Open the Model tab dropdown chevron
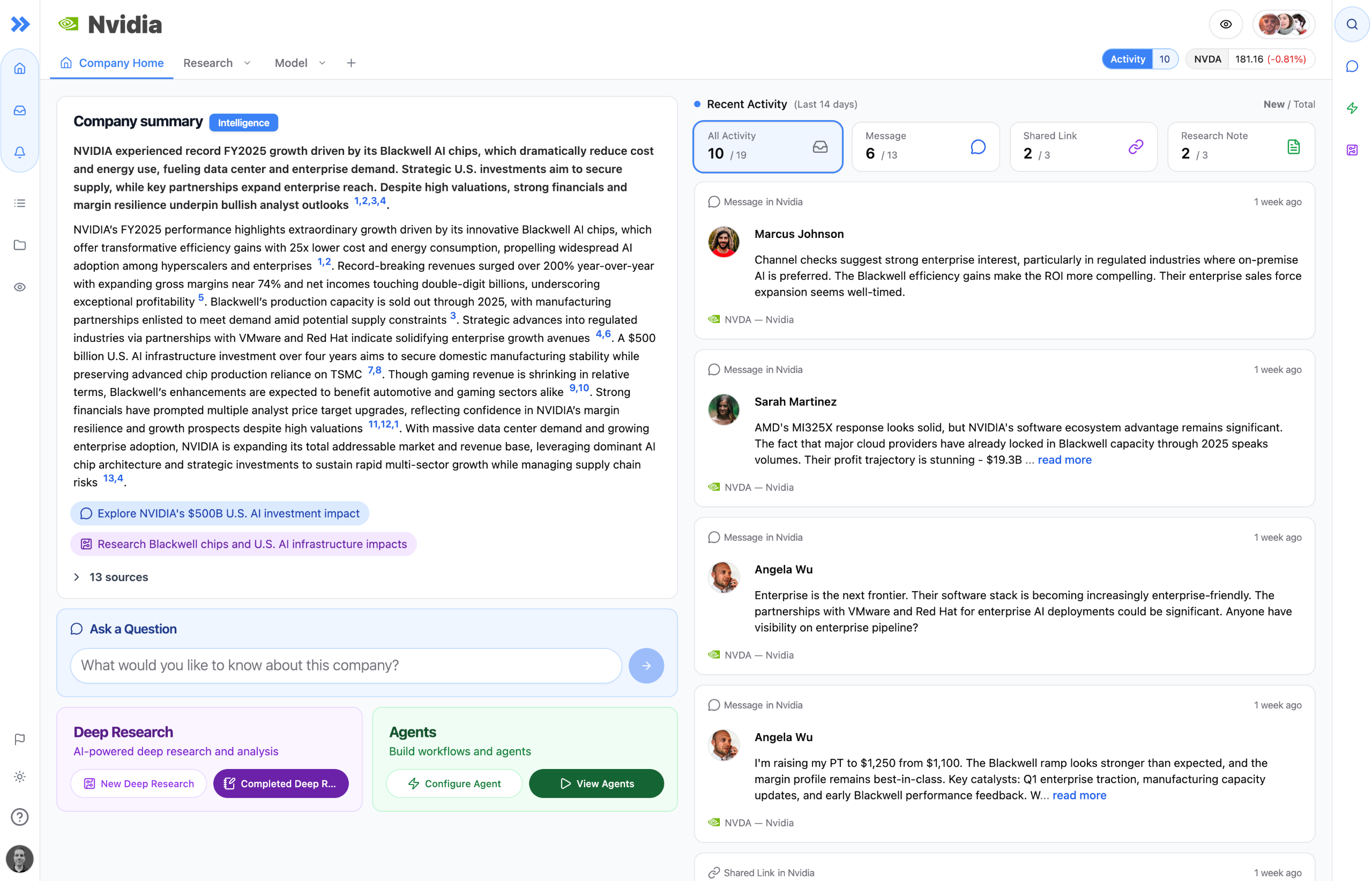Viewport: 1372px width, 881px height. coord(322,63)
